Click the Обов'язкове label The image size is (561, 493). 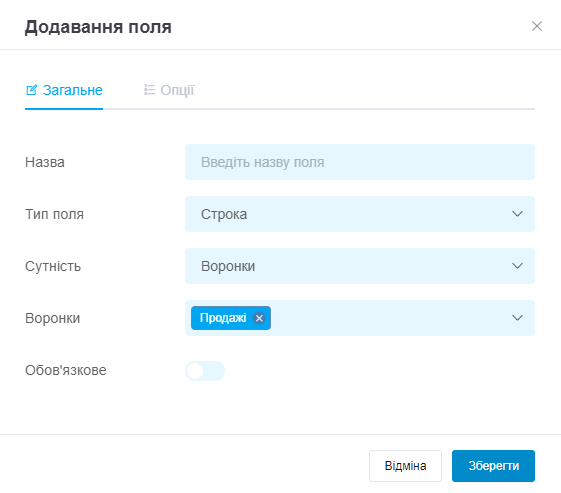66,370
